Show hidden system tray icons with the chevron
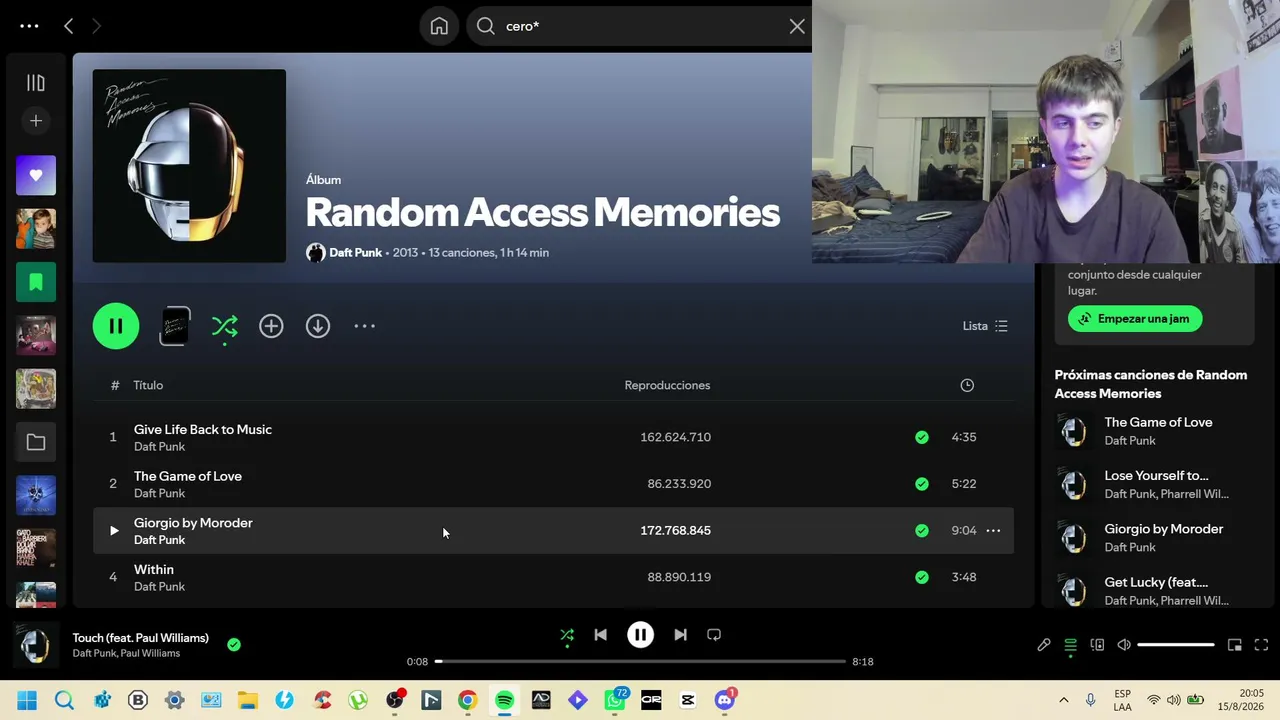This screenshot has width=1280, height=720. click(1063, 701)
